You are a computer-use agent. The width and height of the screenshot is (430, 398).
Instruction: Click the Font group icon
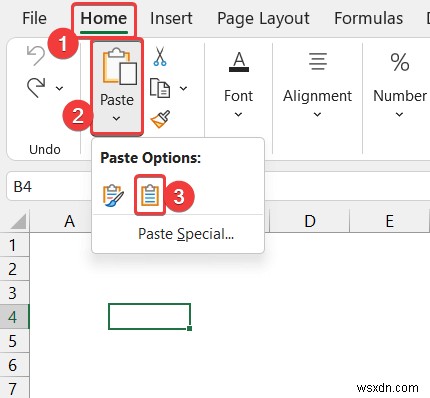point(239,62)
